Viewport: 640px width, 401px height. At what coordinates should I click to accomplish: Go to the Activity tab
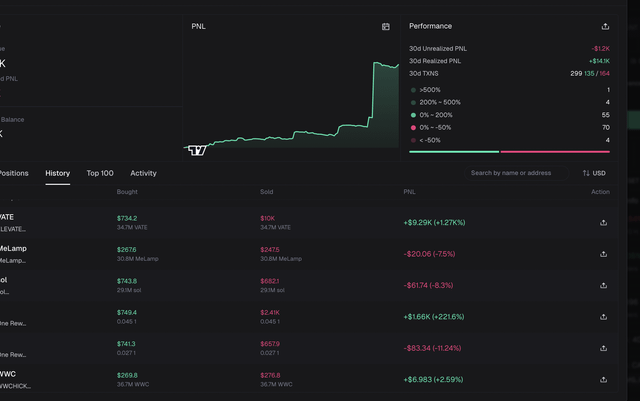click(x=143, y=173)
